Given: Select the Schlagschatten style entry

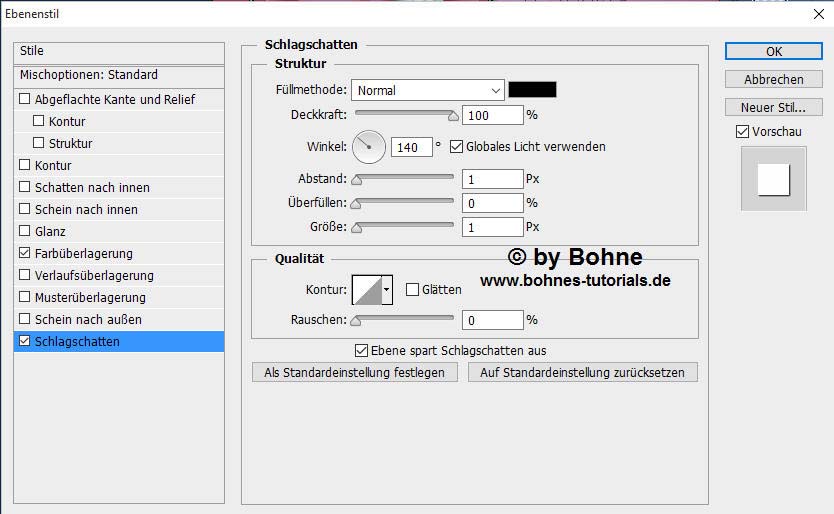Looking at the screenshot, I should click(77, 342).
